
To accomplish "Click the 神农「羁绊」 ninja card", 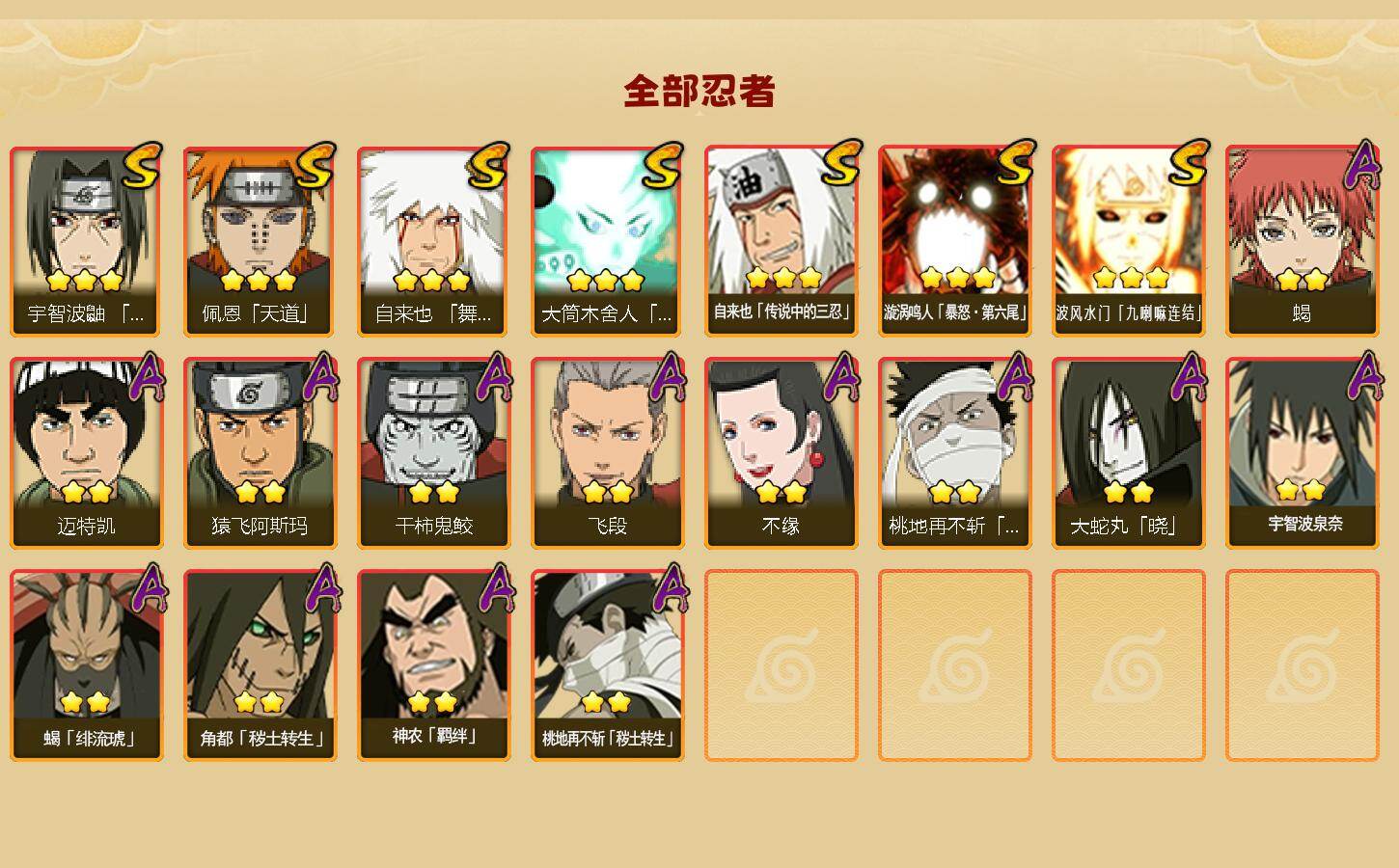I will click(433, 665).
